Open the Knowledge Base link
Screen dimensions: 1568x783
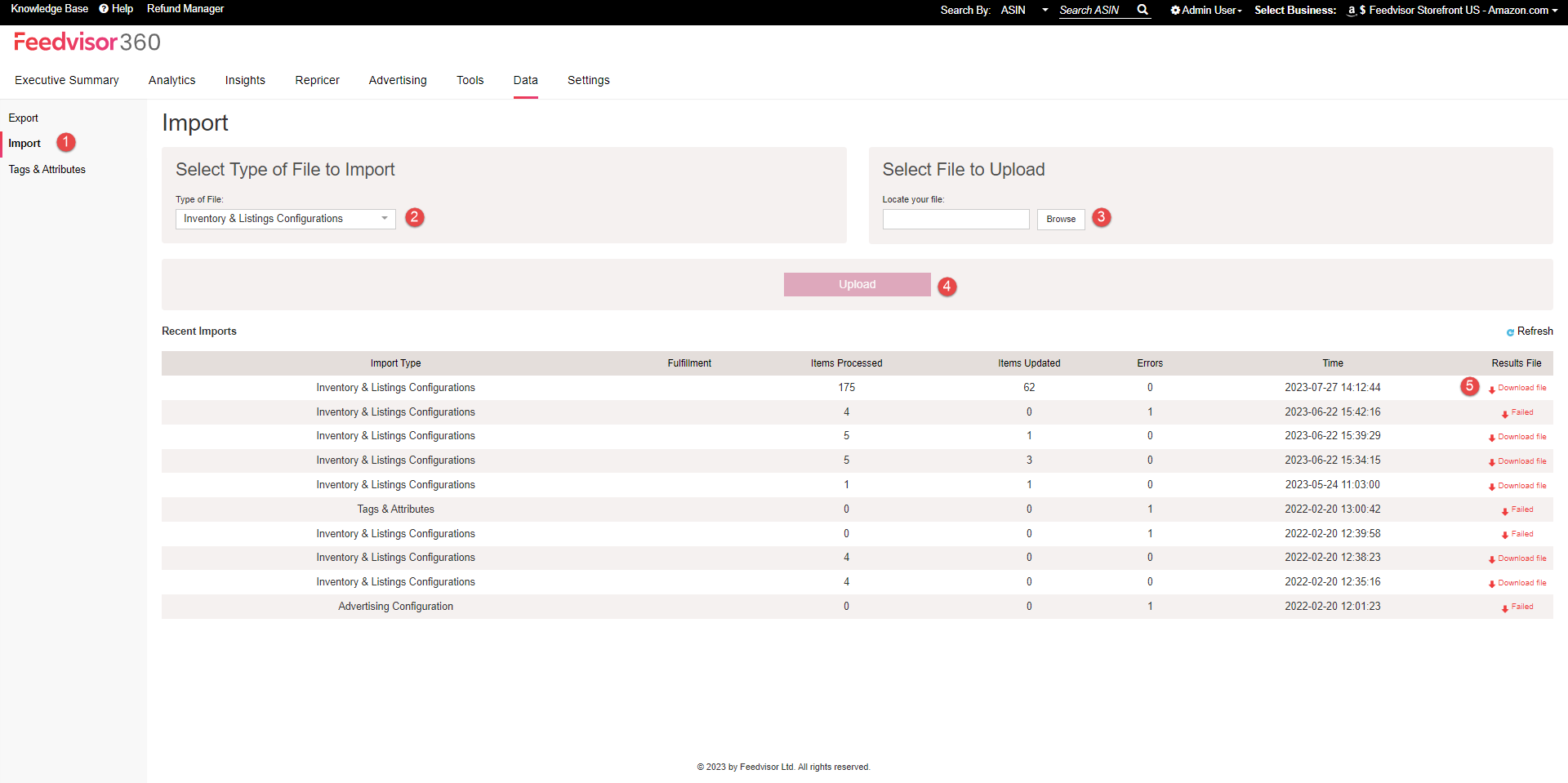(x=49, y=9)
